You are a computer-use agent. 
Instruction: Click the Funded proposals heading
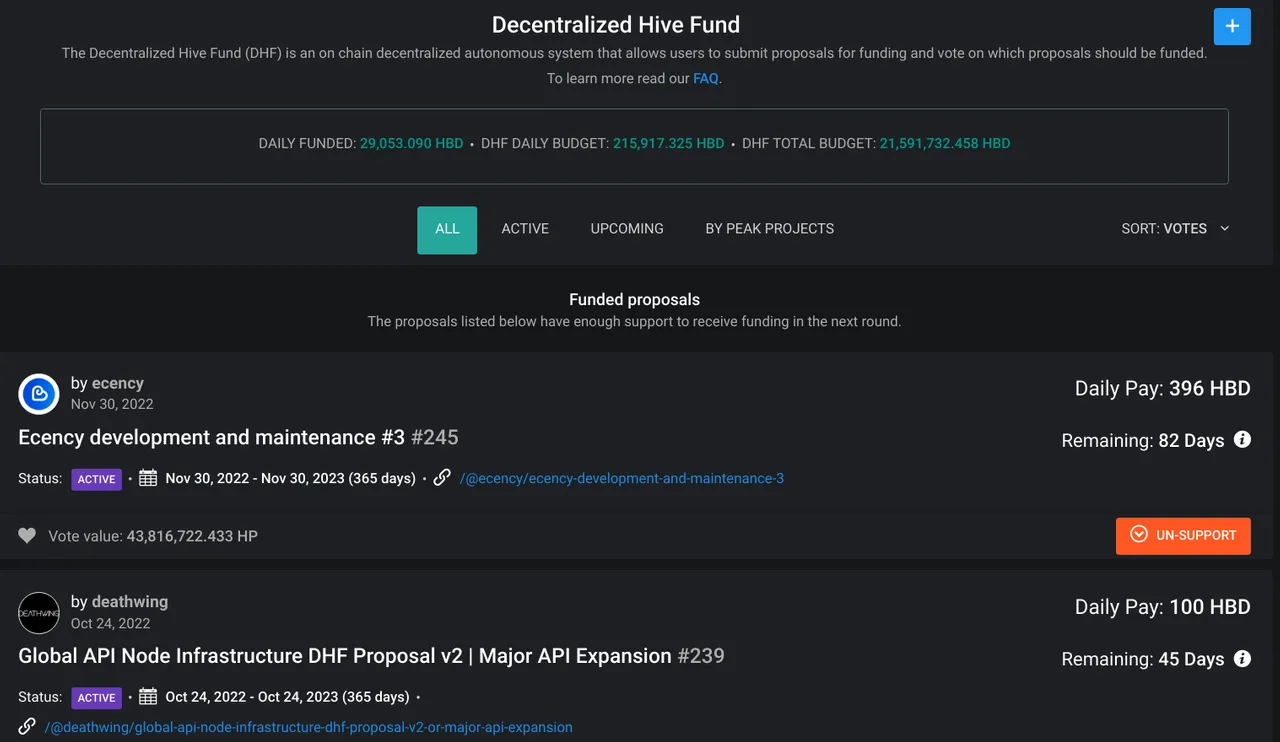pyautogui.click(x=634, y=300)
